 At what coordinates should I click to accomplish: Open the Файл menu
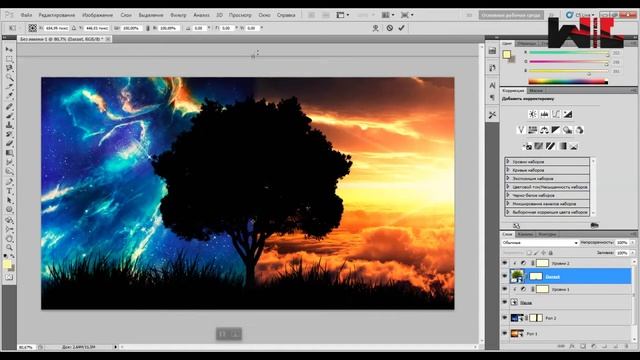26,15
